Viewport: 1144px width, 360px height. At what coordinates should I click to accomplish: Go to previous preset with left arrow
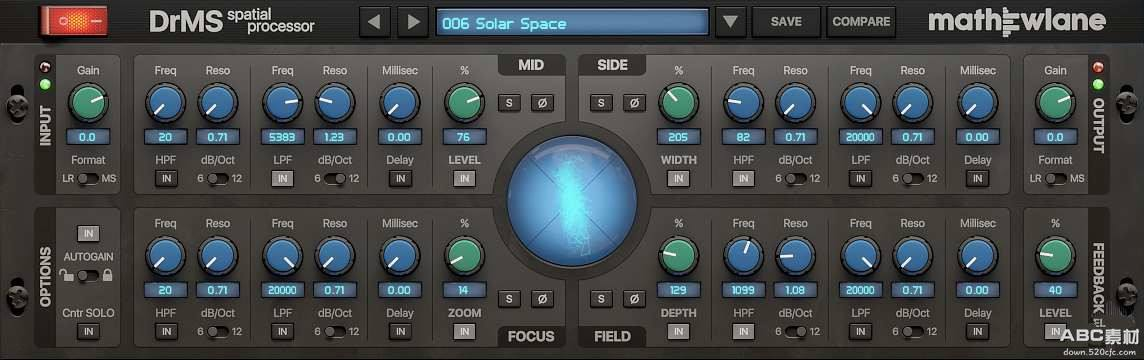374,22
